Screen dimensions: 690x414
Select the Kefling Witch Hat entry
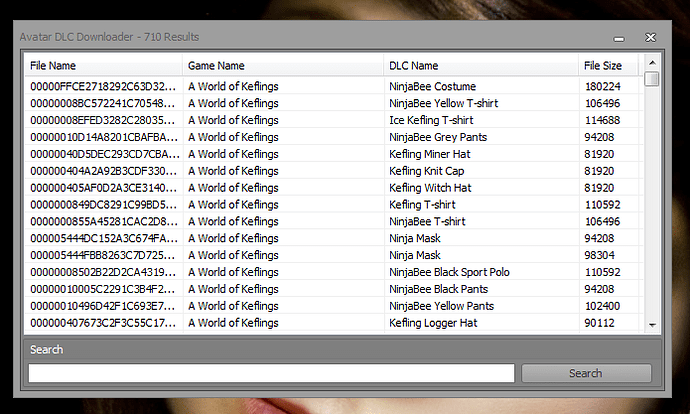pyautogui.click(x=430, y=188)
